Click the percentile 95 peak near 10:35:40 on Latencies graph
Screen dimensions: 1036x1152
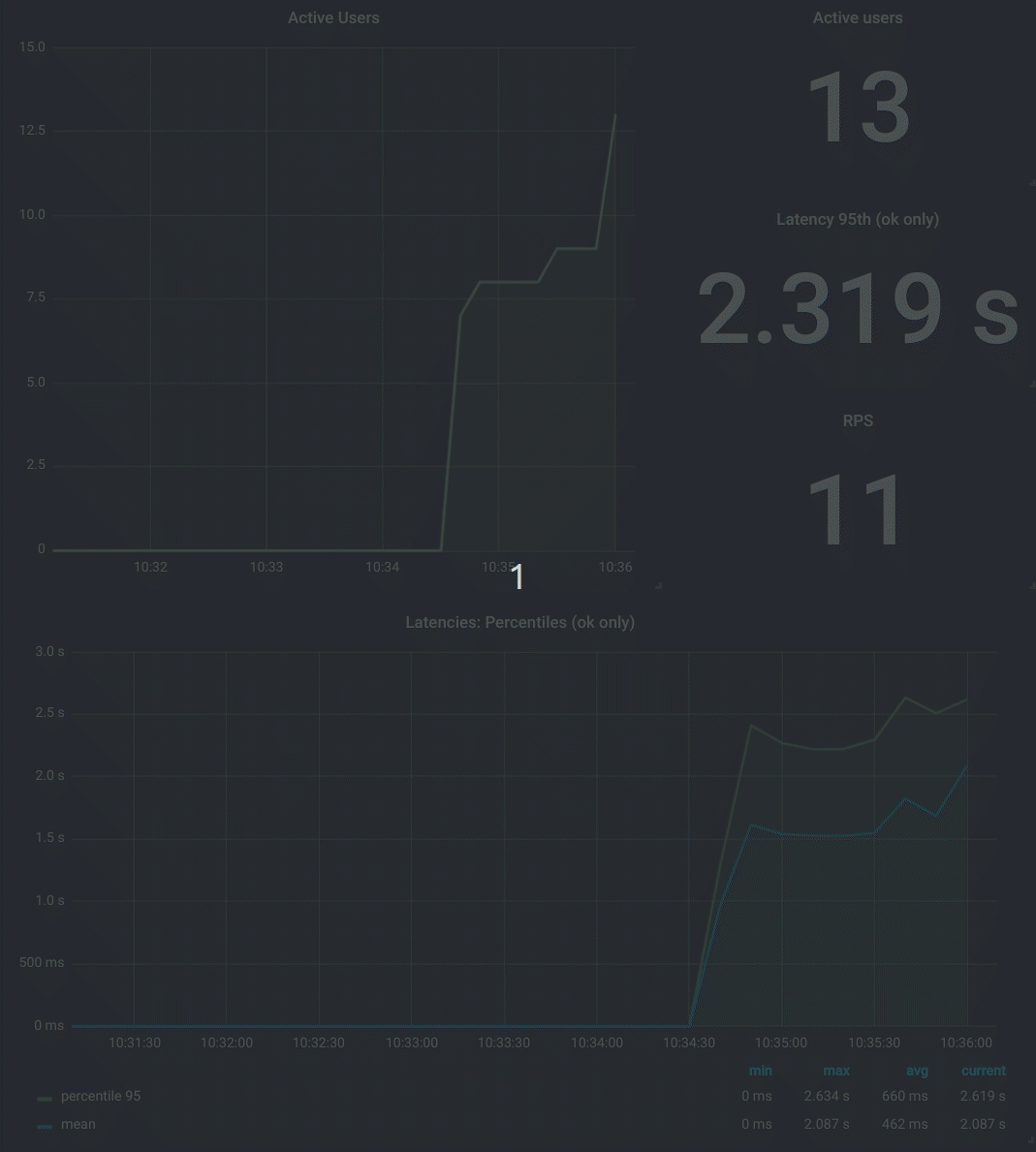(905, 698)
